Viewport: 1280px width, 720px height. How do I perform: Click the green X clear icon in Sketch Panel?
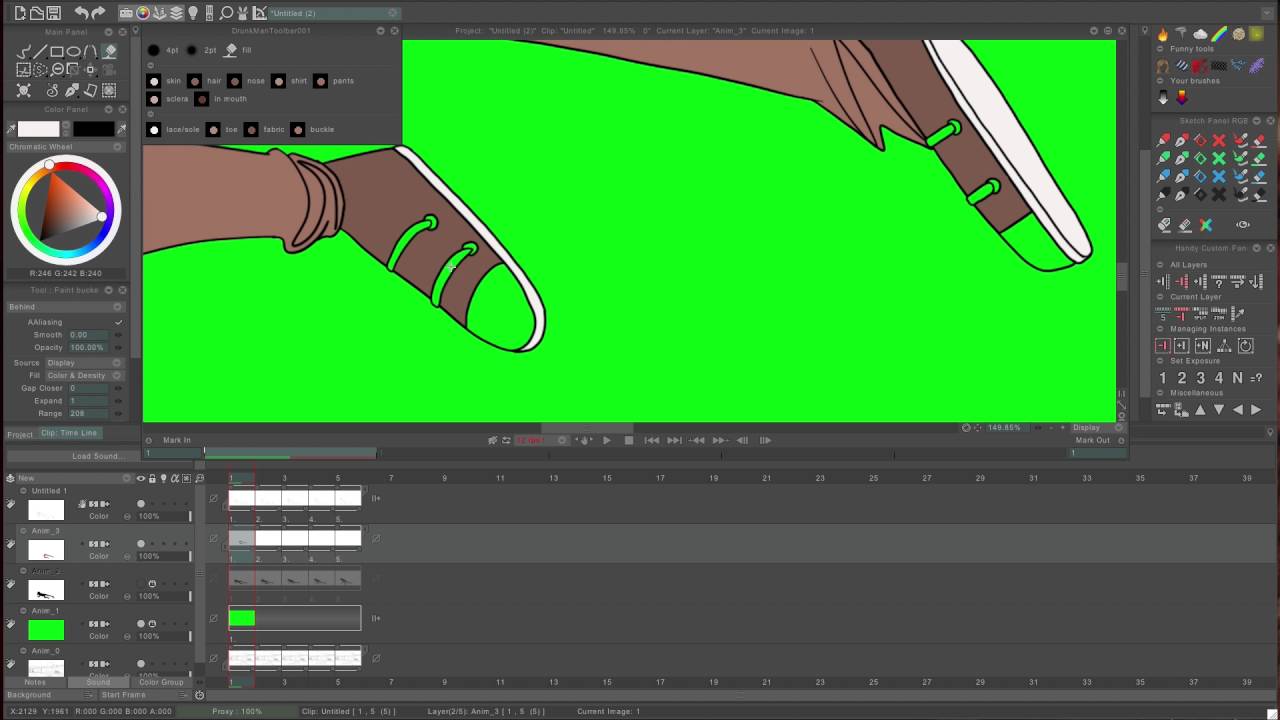click(x=1219, y=159)
